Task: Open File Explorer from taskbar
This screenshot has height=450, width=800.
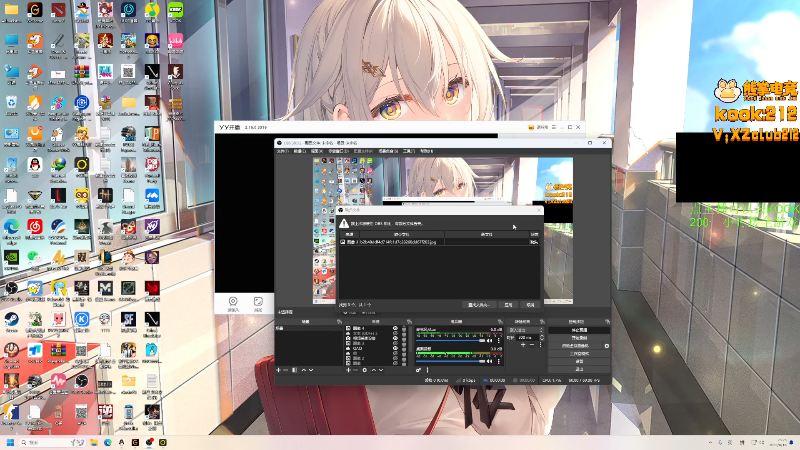Action: pyautogui.click(x=94, y=442)
